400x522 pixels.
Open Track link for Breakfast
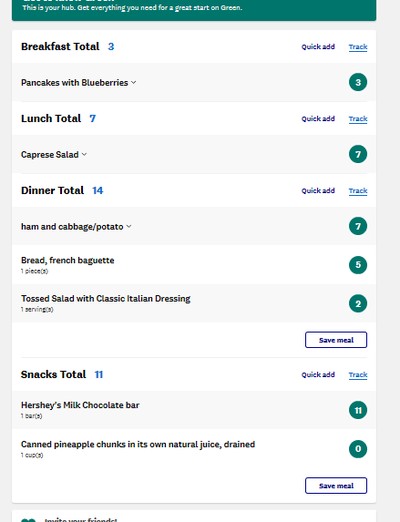[x=358, y=47]
